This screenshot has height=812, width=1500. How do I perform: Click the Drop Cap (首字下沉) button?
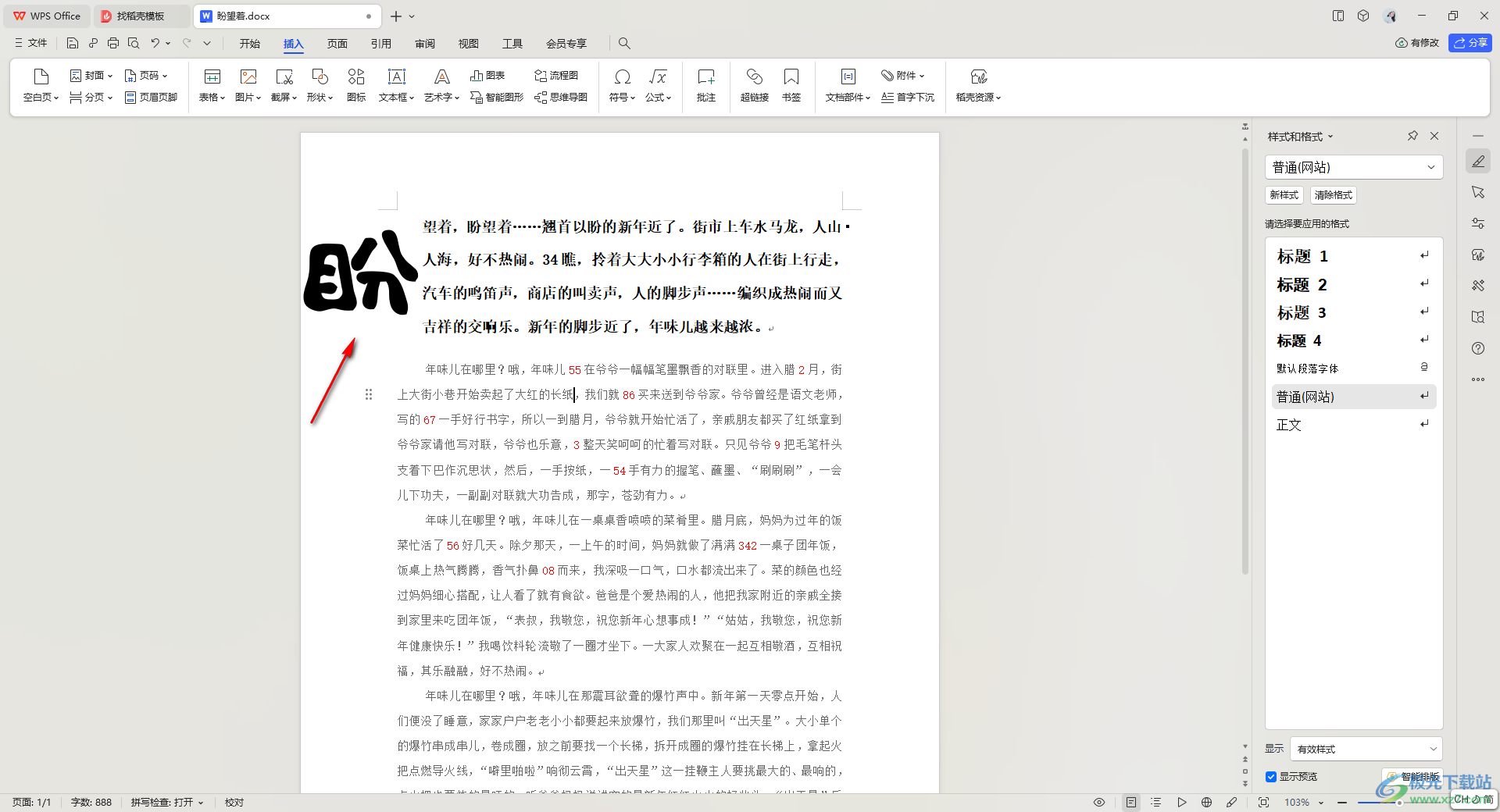pyautogui.click(x=908, y=98)
